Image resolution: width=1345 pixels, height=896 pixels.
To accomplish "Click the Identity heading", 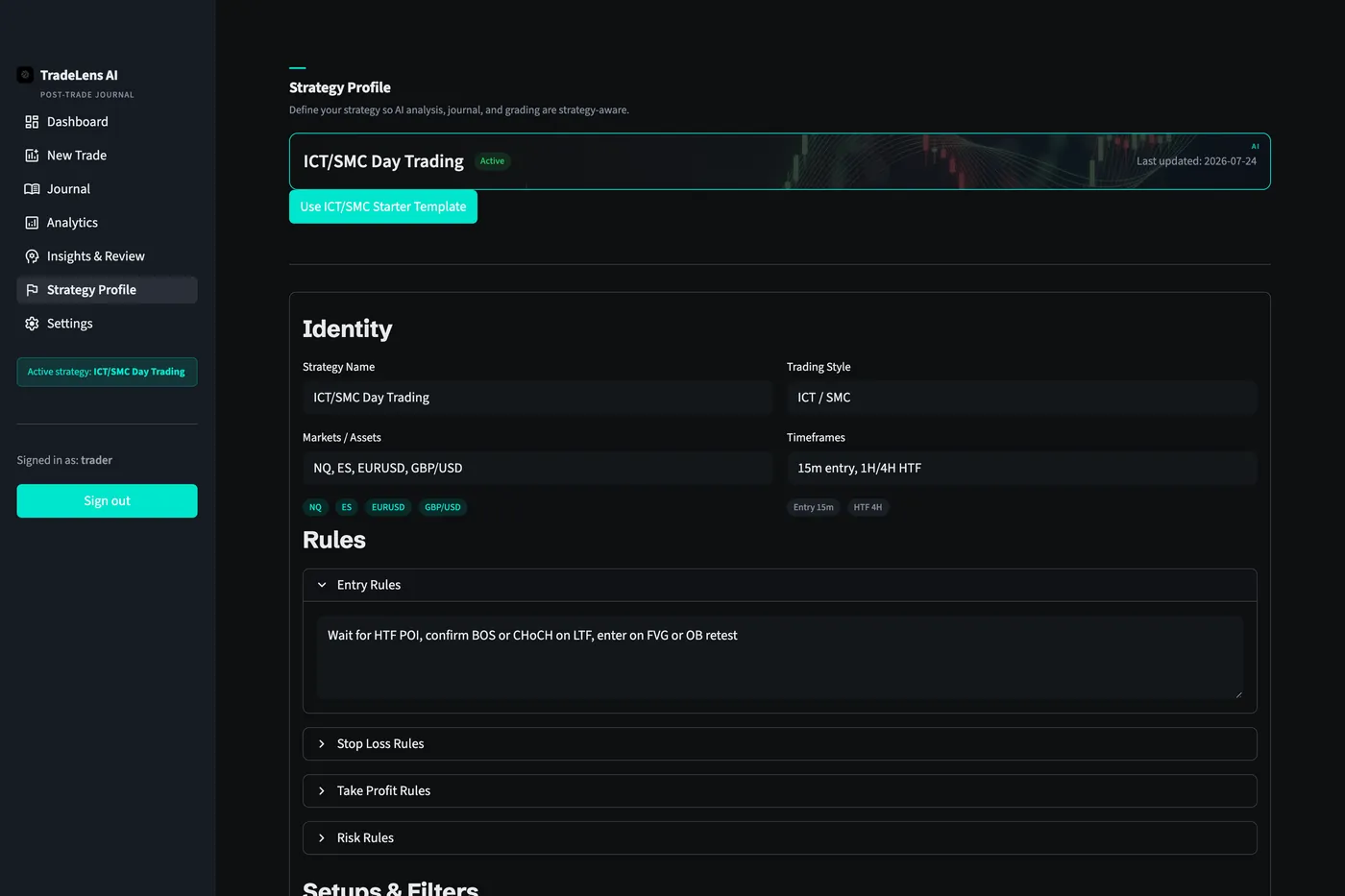I will pos(347,328).
